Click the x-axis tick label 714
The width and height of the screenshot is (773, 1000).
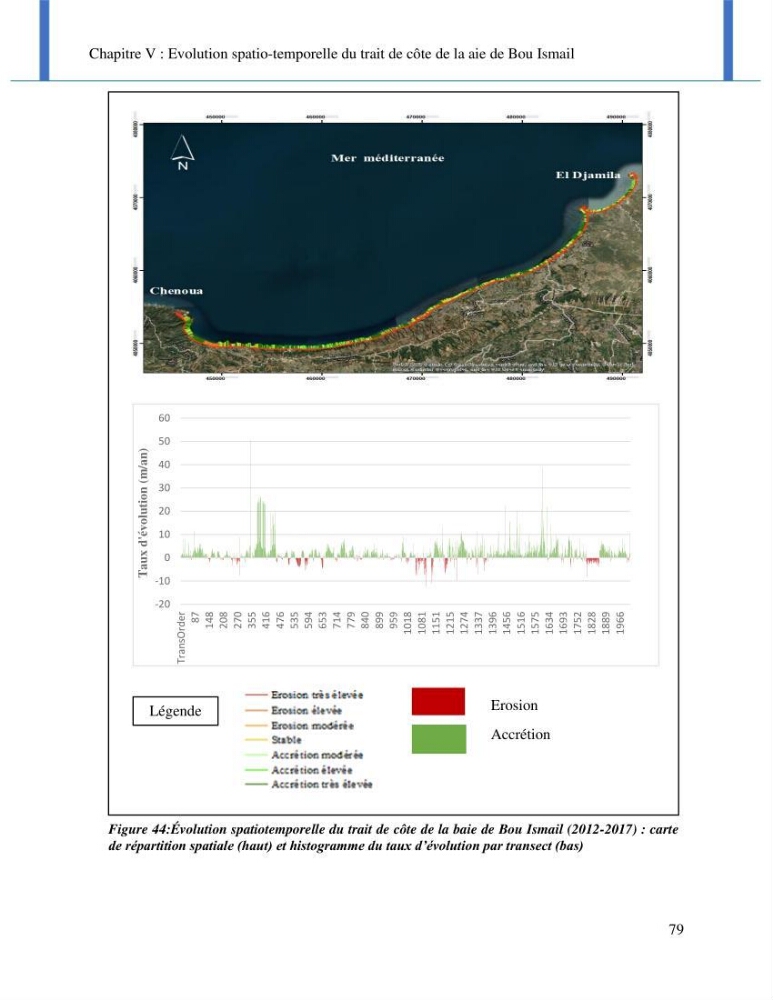tap(337, 621)
